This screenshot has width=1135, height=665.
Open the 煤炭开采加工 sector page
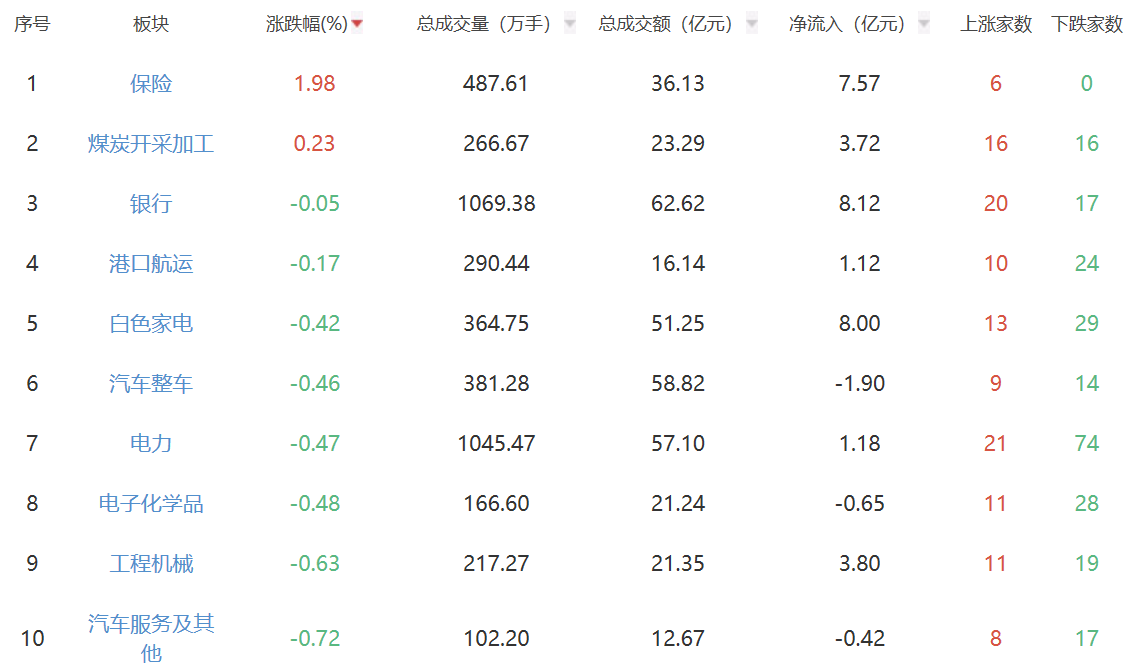click(151, 144)
